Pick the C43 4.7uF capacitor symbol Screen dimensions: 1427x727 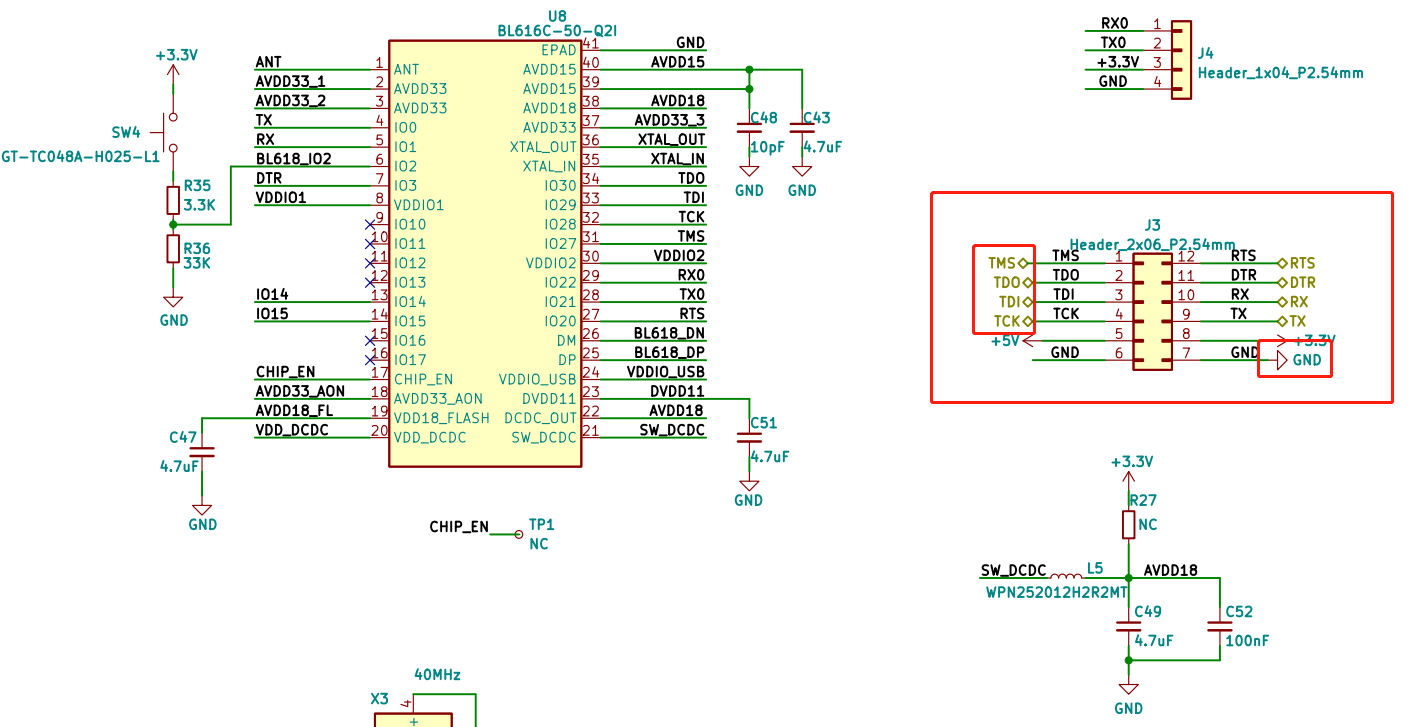tap(802, 127)
